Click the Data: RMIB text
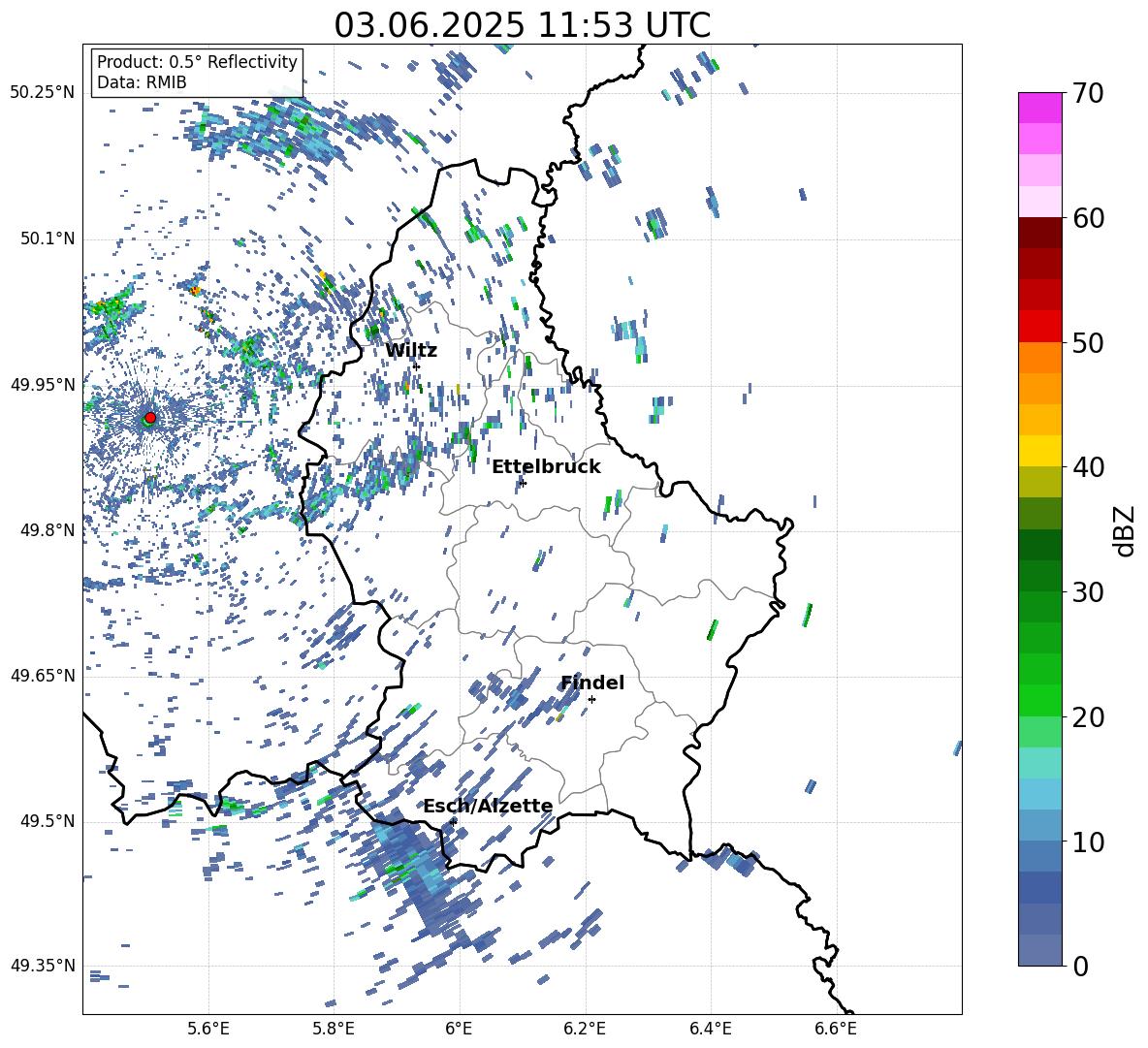This screenshot has width=1148, height=1048. 142,82
